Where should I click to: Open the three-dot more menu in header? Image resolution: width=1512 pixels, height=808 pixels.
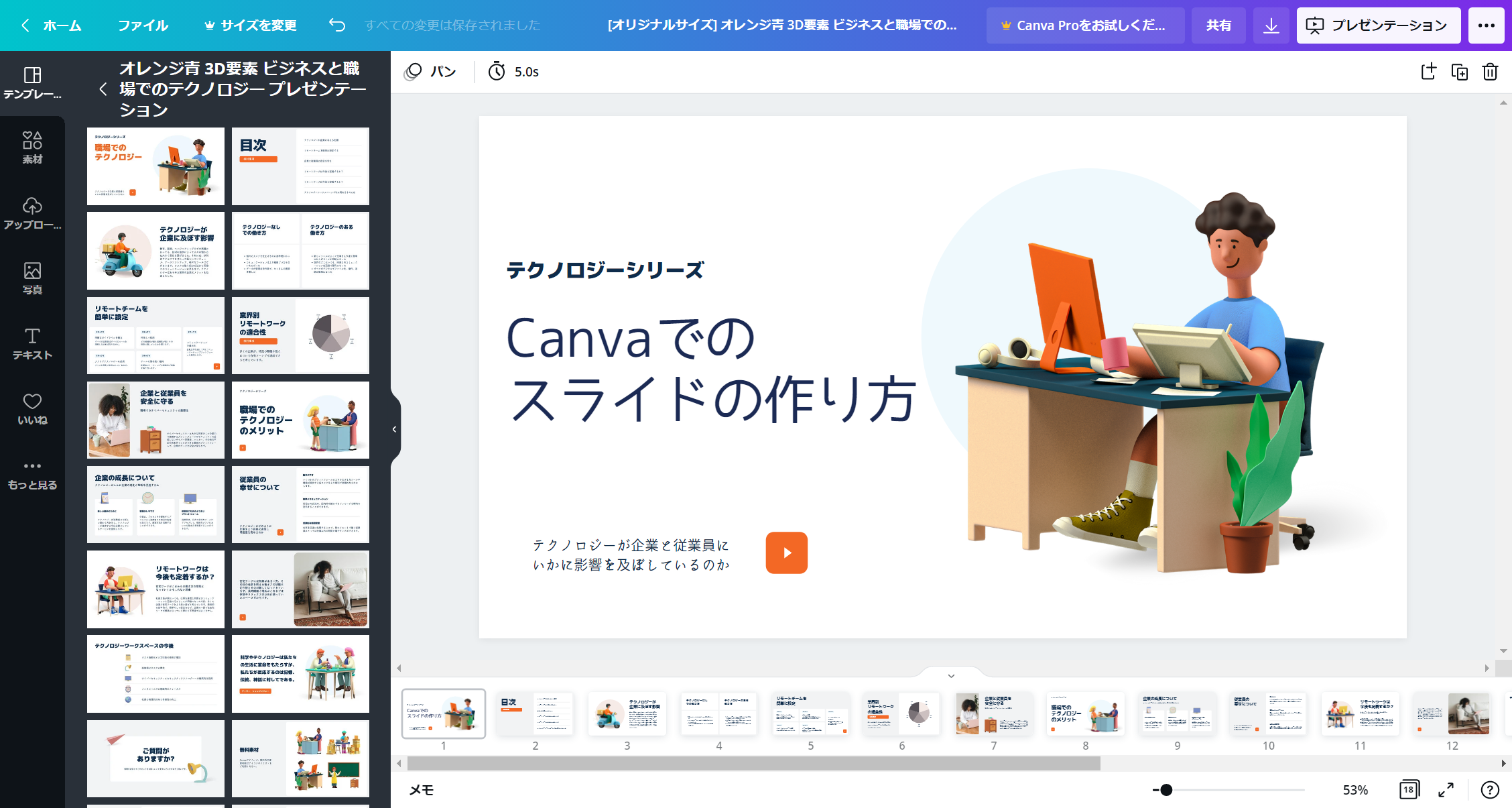point(1487,25)
